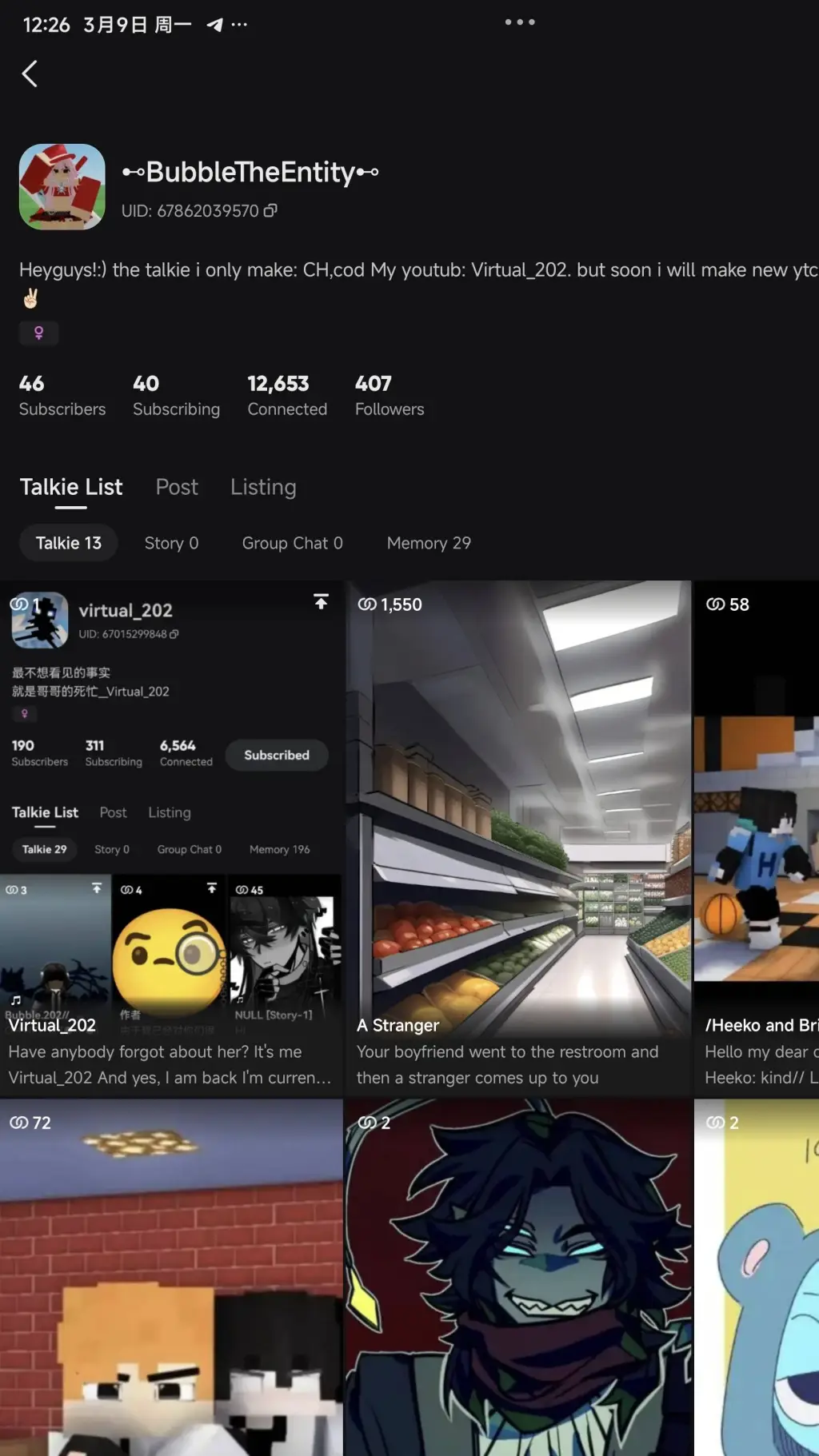Select the Talkie 13 filter chip

coord(69,543)
